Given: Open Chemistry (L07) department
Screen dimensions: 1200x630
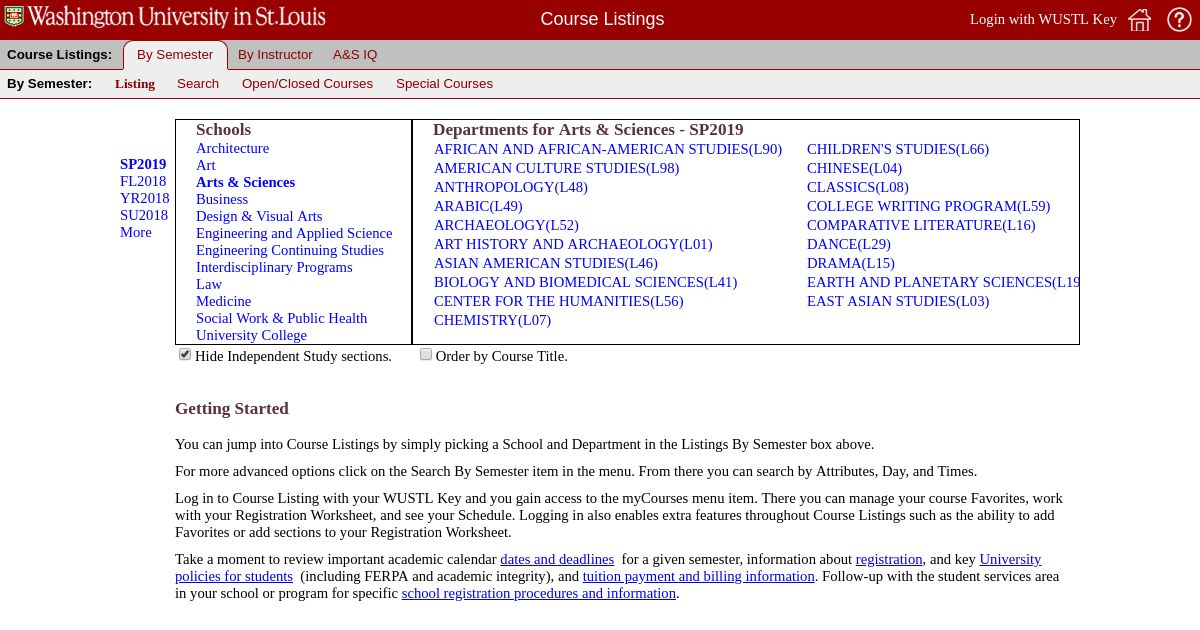Looking at the screenshot, I should click(492, 320).
